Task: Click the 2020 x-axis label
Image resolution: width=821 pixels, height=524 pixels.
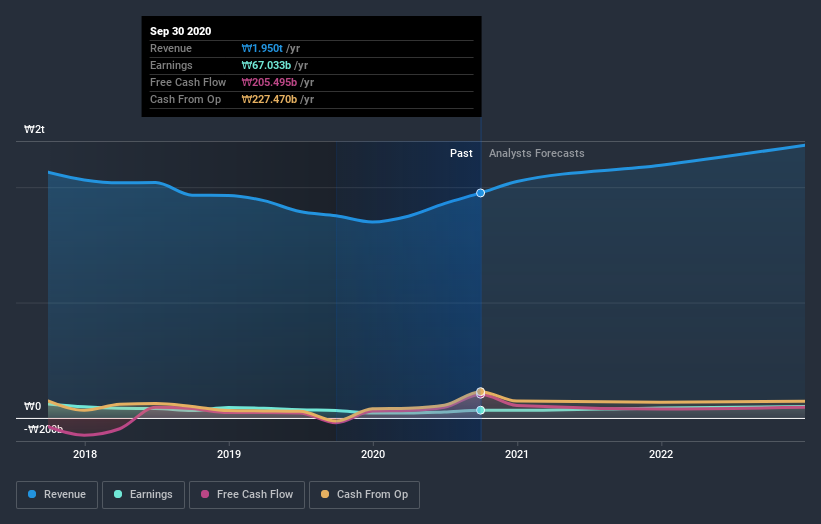Action: (x=373, y=454)
